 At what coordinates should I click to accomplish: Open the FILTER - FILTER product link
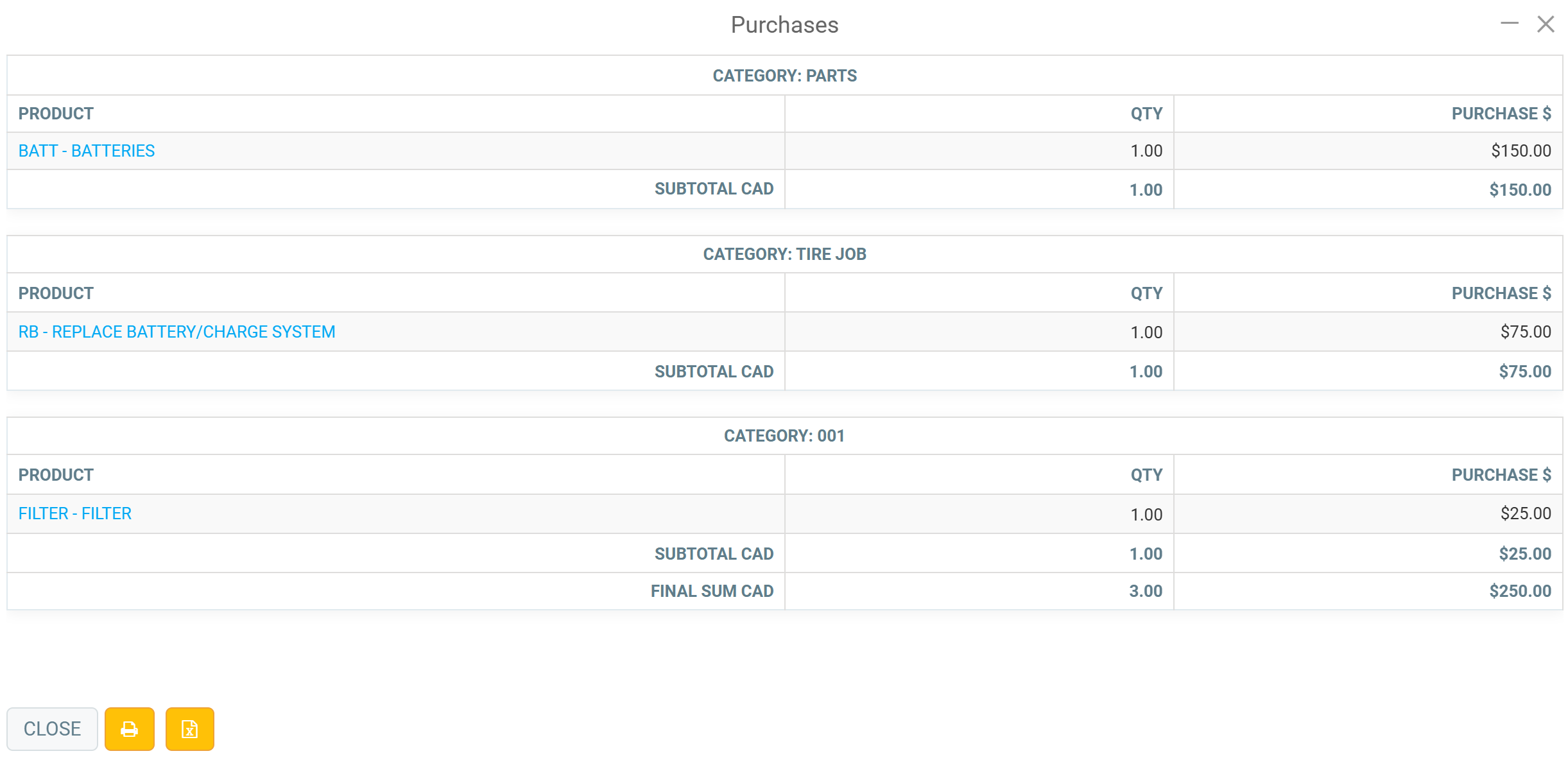pos(75,513)
